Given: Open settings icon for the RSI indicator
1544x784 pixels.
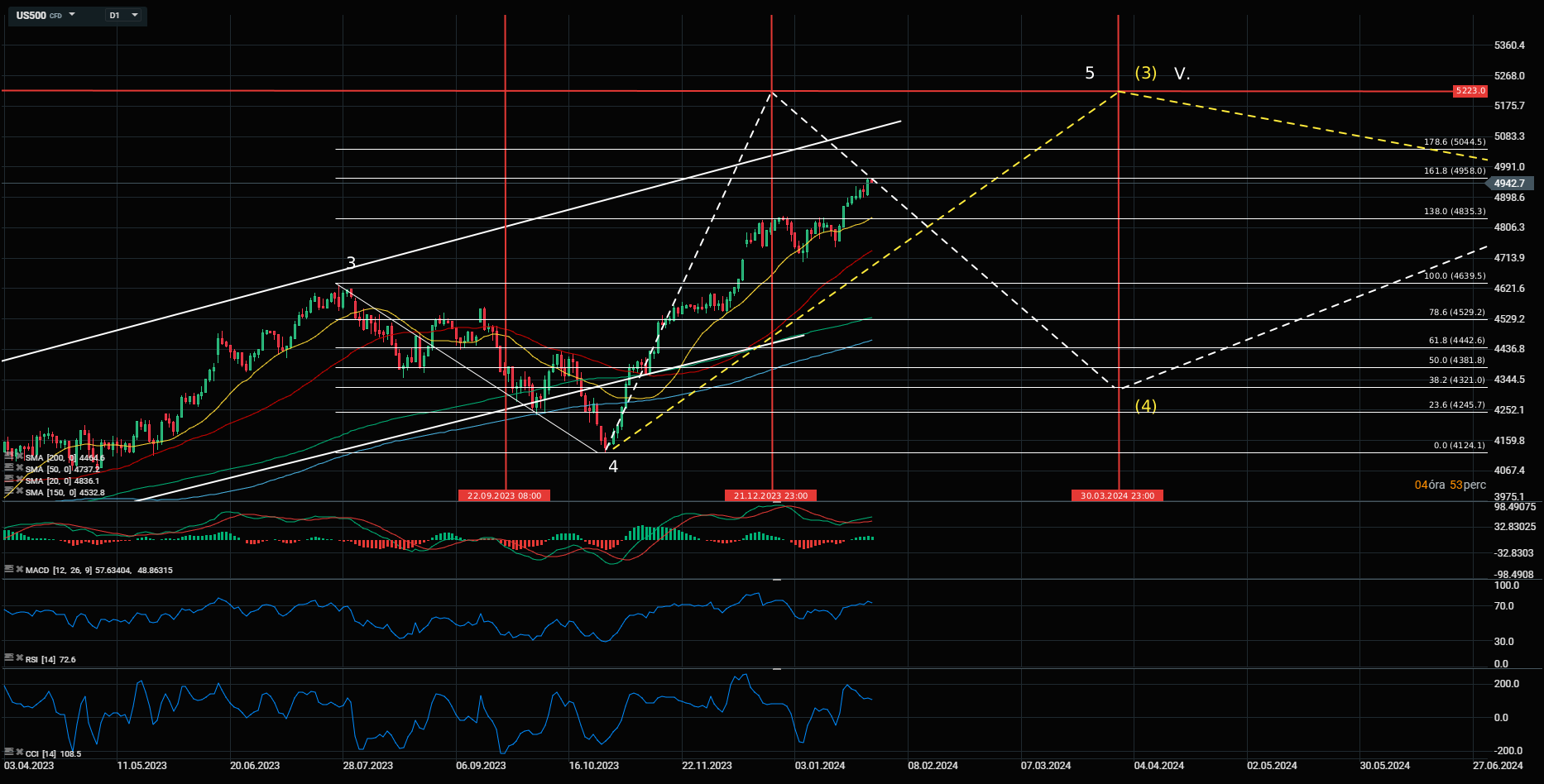Looking at the screenshot, I should [9, 658].
